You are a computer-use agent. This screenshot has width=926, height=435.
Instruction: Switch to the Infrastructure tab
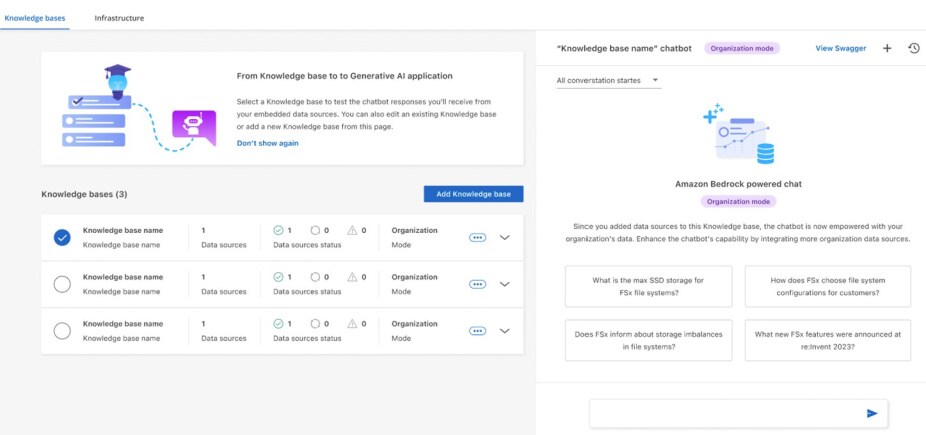pos(119,18)
